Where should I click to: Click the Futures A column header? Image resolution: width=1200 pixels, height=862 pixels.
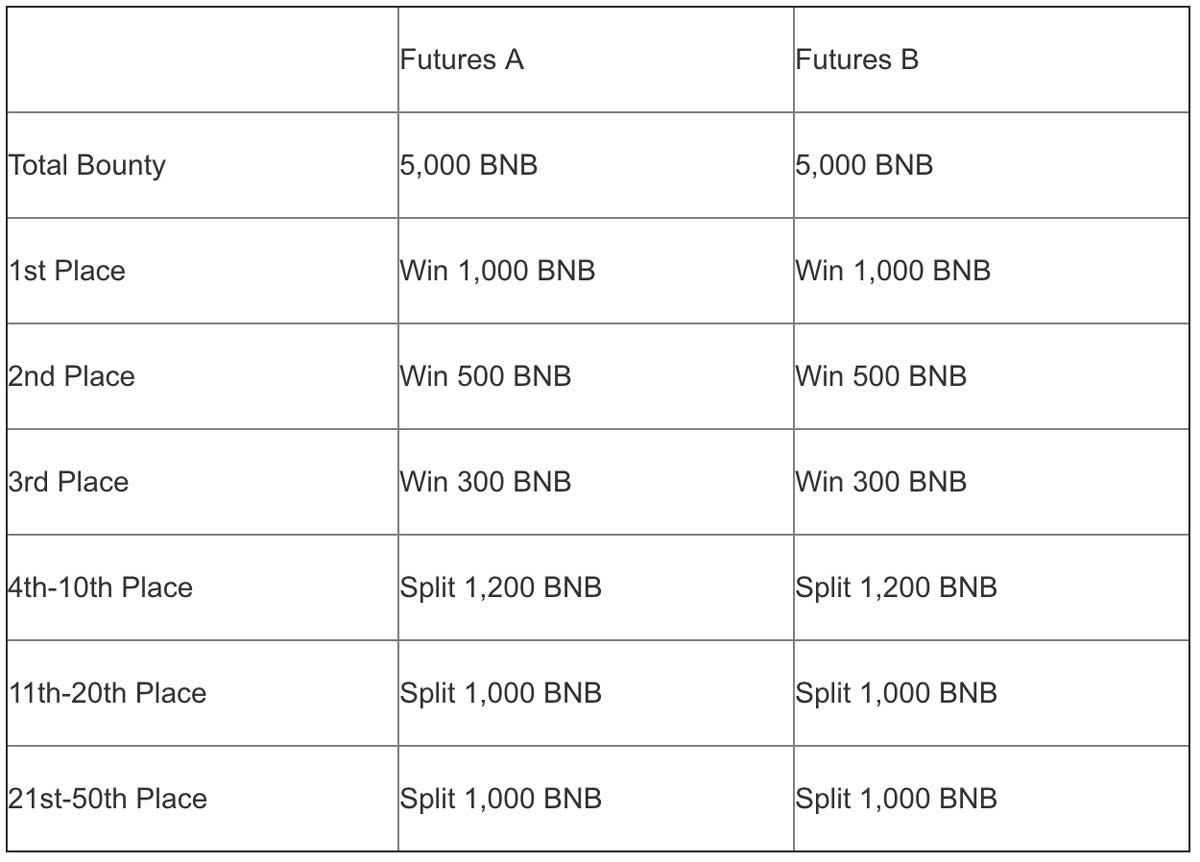click(462, 60)
